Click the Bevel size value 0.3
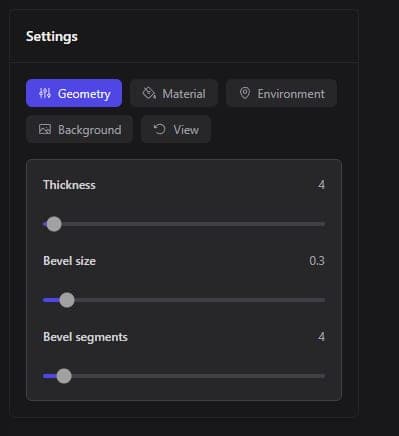The width and height of the screenshot is (399, 436). (317, 261)
